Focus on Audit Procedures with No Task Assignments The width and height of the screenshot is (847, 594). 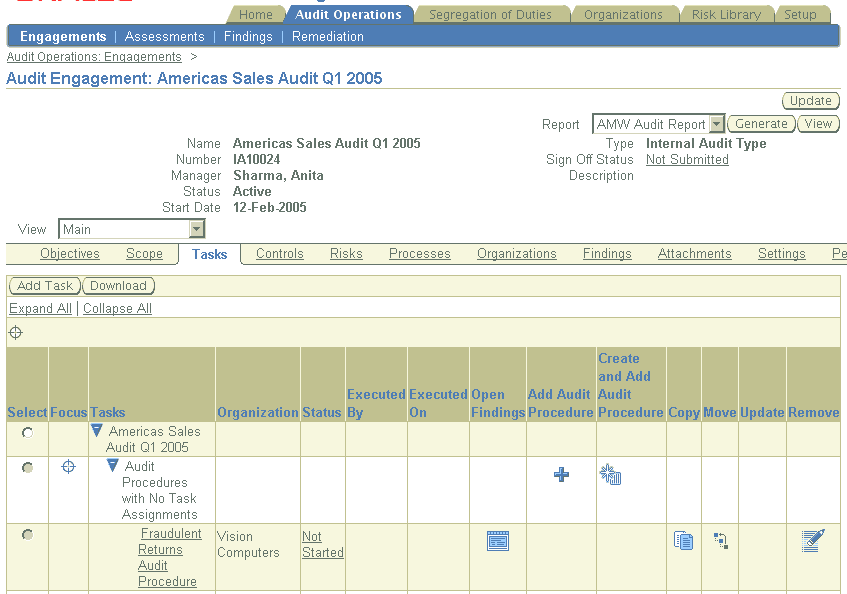68,467
